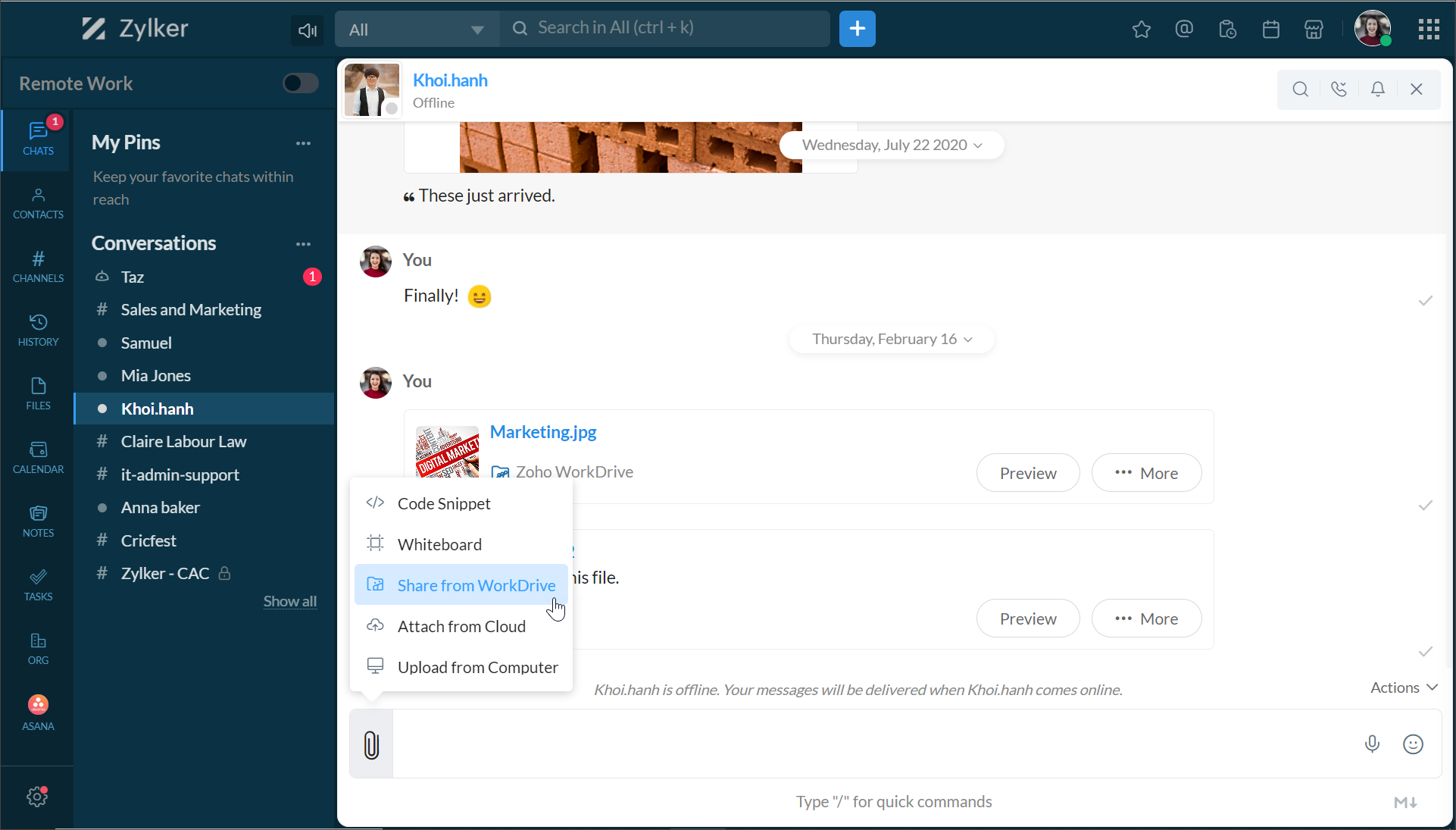Image resolution: width=1456 pixels, height=830 pixels.
Task: Click the paperclip attachment icon
Action: [x=371, y=744]
